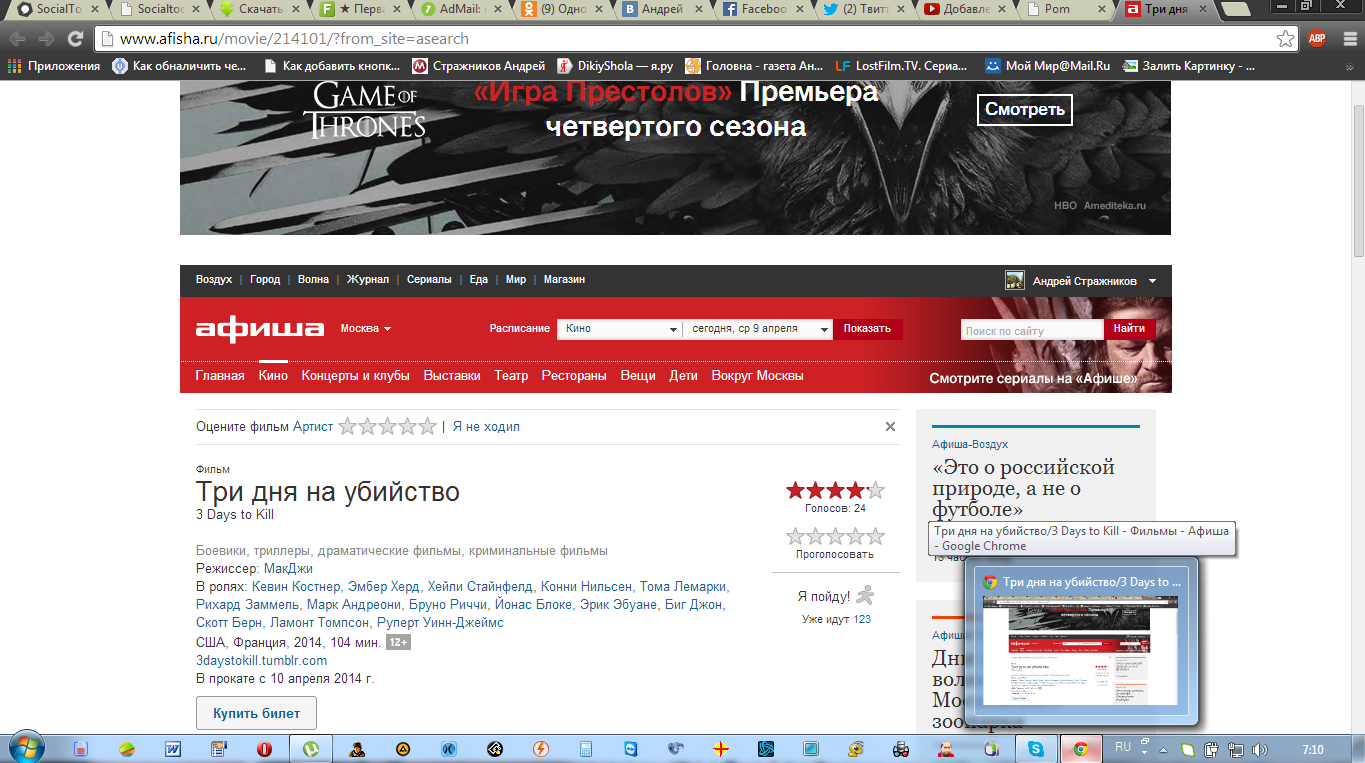
Task: Reload the page with Chrome's refresh icon
Action: [75, 39]
